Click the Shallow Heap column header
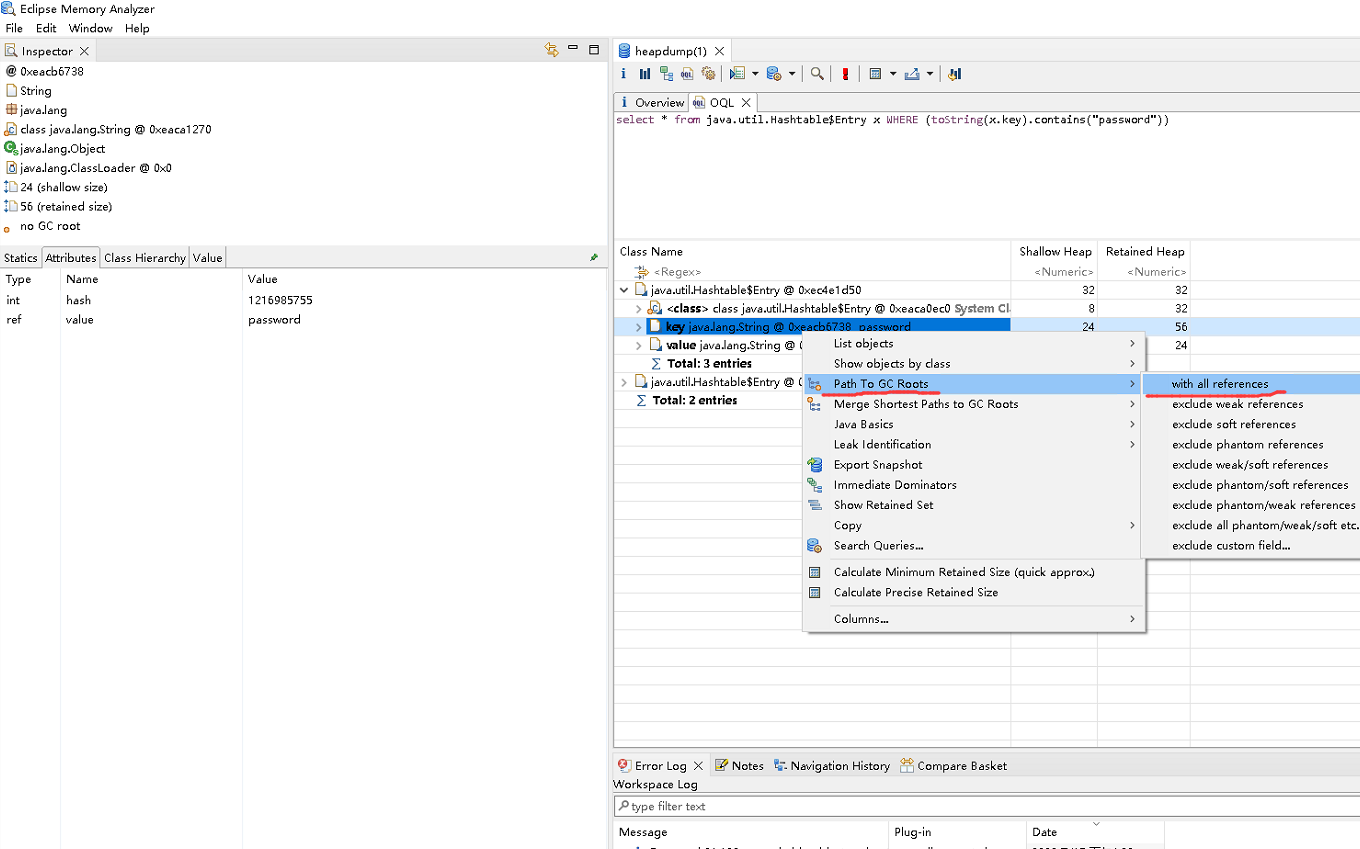The image size is (1360, 849). coord(1054,252)
